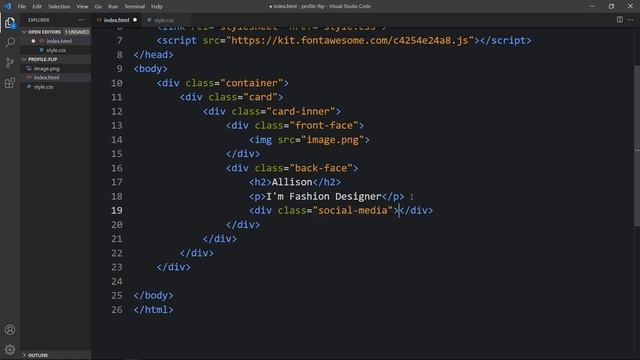Click the "1 UNSAVED" badge

point(77,32)
